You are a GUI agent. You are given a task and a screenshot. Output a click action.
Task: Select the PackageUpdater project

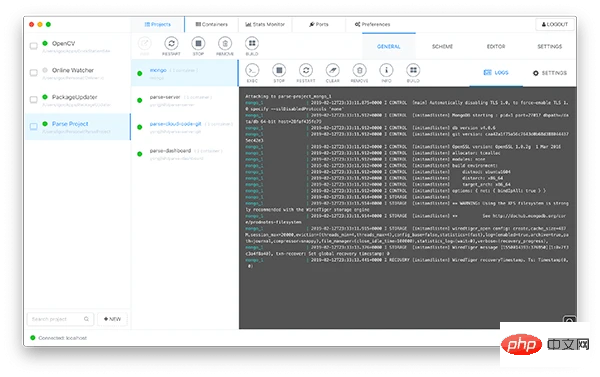pyautogui.click(x=78, y=100)
